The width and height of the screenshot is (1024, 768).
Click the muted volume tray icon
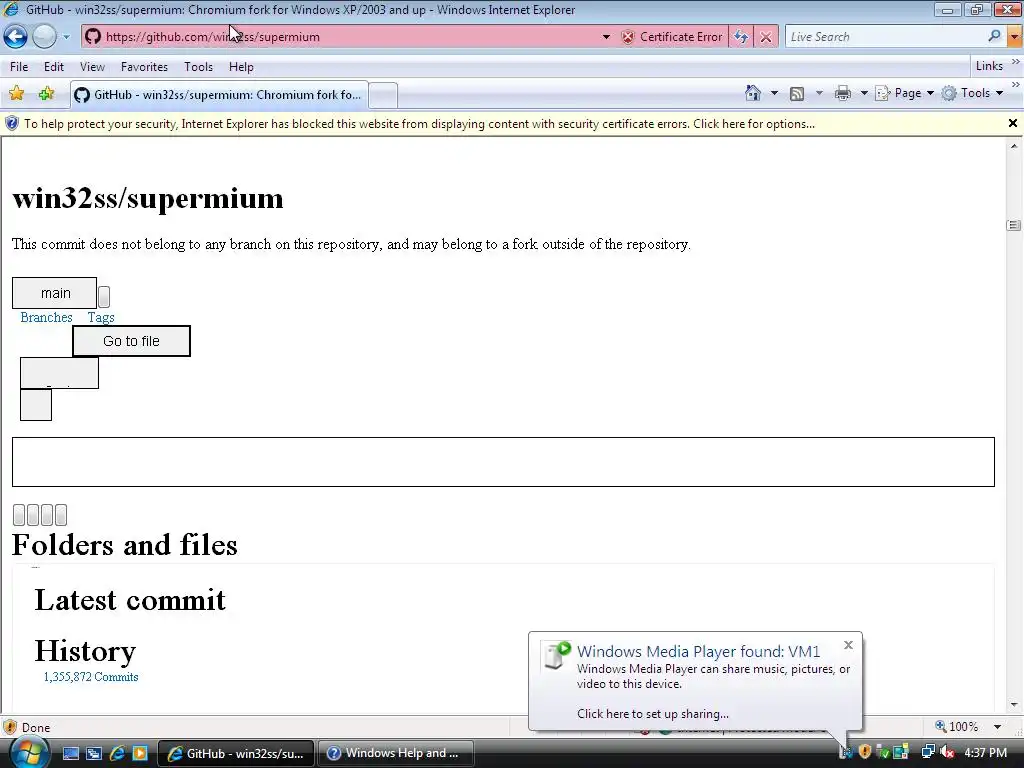pos(946,752)
